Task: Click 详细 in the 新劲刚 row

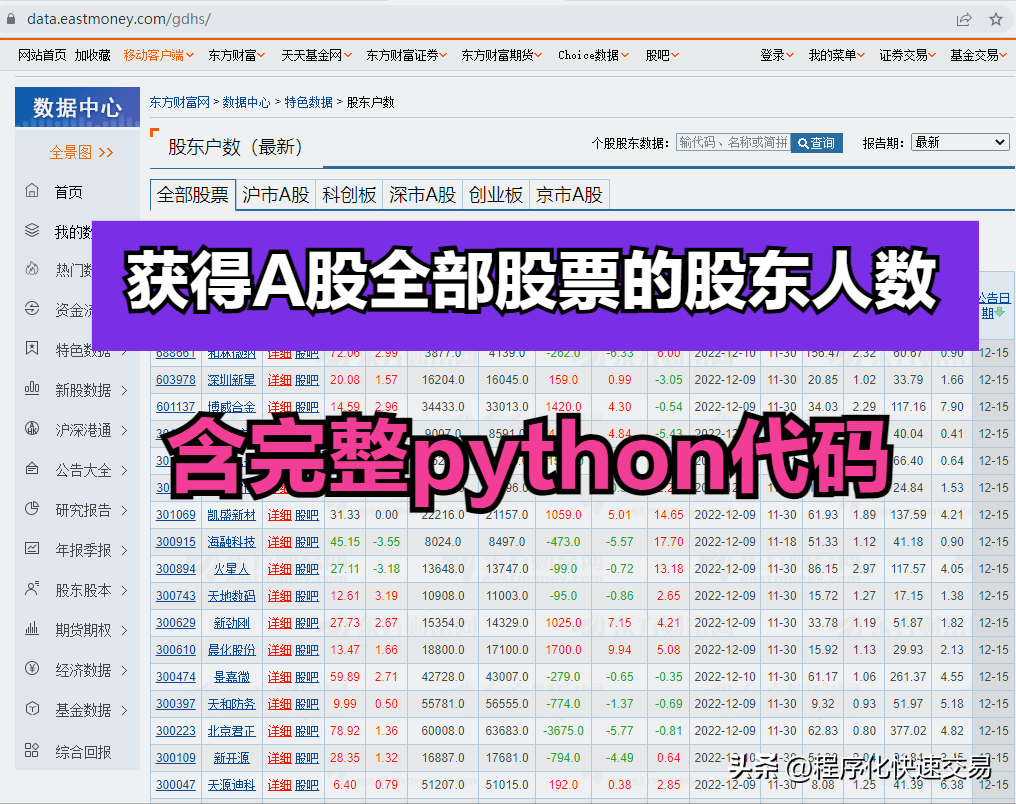Action: click(279, 623)
